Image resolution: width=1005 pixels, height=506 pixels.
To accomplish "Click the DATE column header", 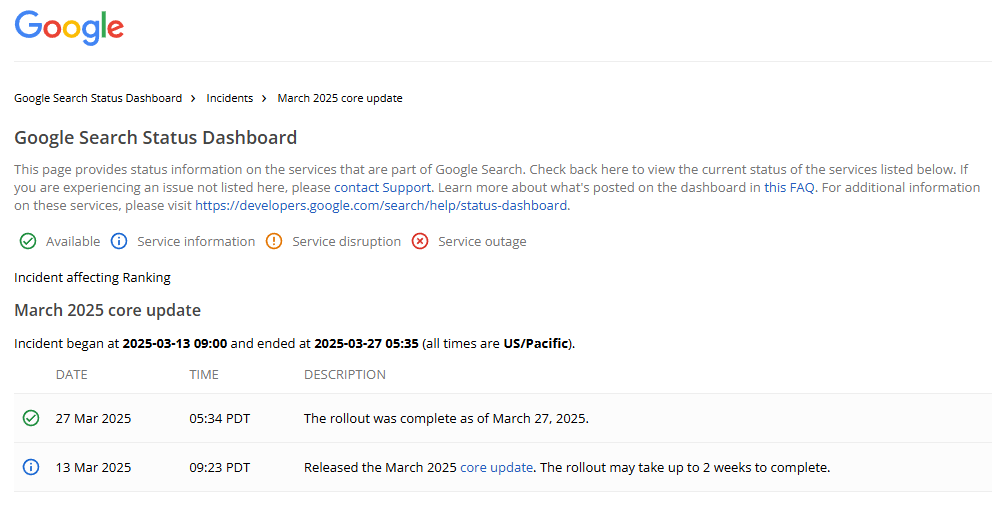I will (72, 375).
